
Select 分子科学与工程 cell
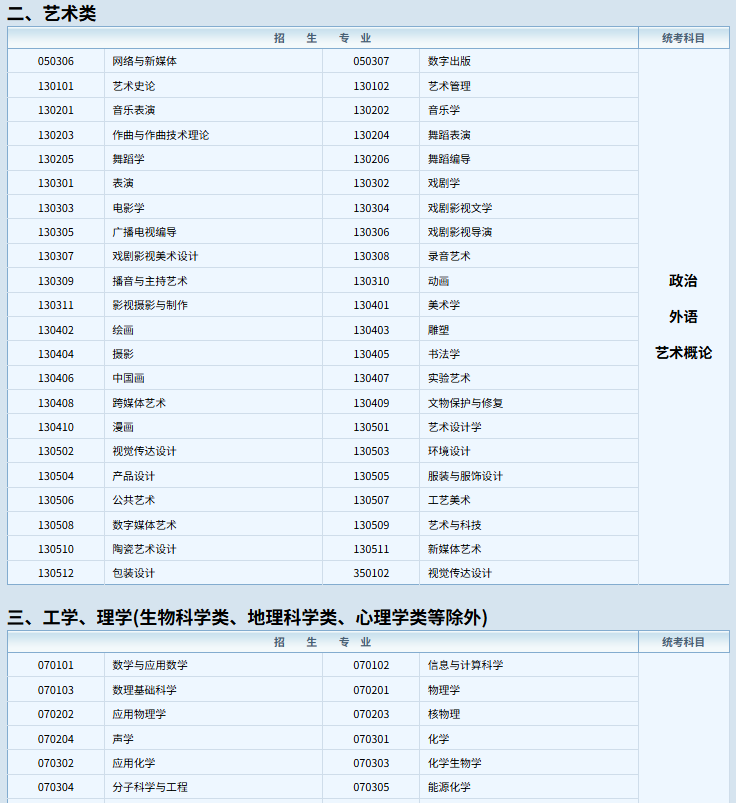pos(150,788)
